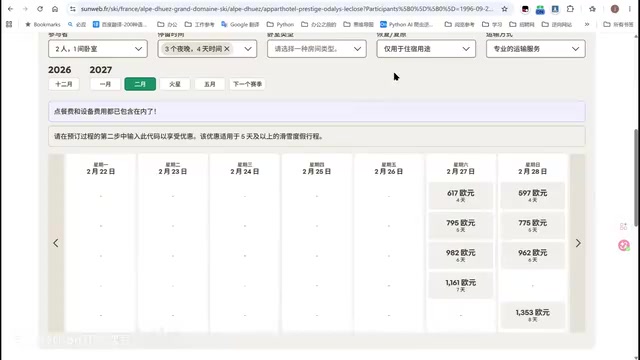Click the pink floating widget icon
The height and width of the screenshot is (360, 640).
pyautogui.click(x=623, y=245)
